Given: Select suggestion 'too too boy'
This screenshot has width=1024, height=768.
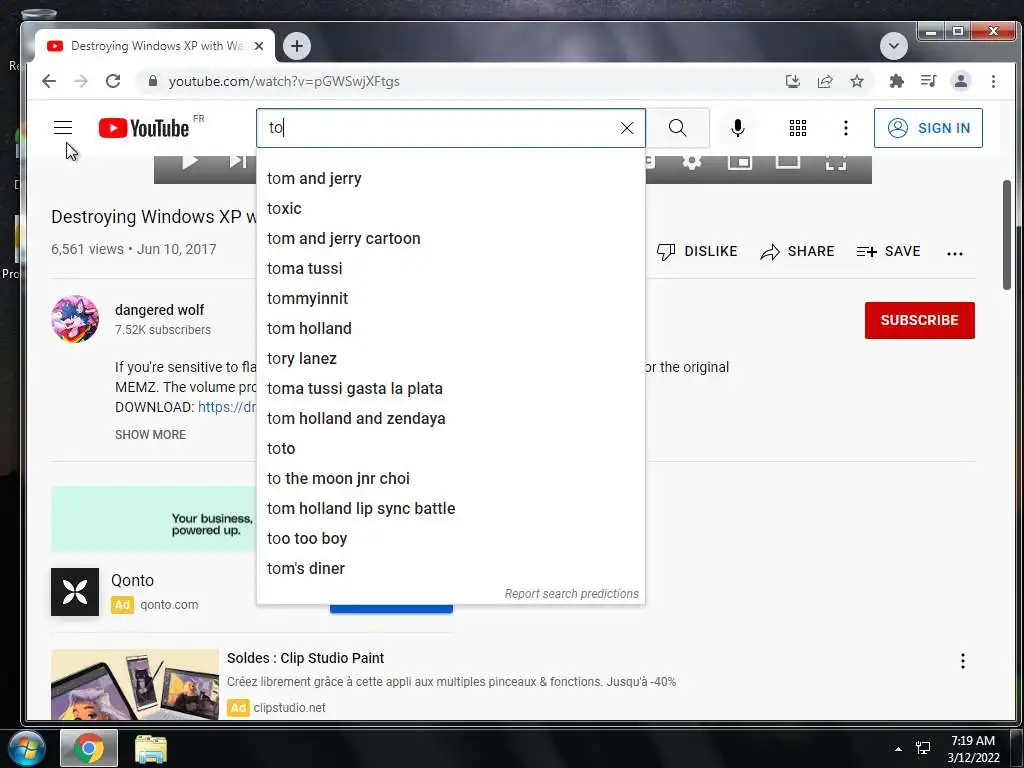Looking at the screenshot, I should [x=451, y=539].
